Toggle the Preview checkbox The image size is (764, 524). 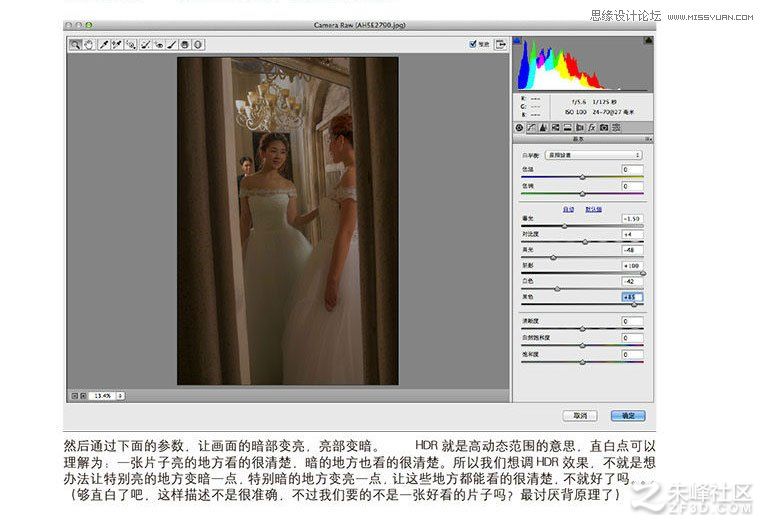click(472, 44)
